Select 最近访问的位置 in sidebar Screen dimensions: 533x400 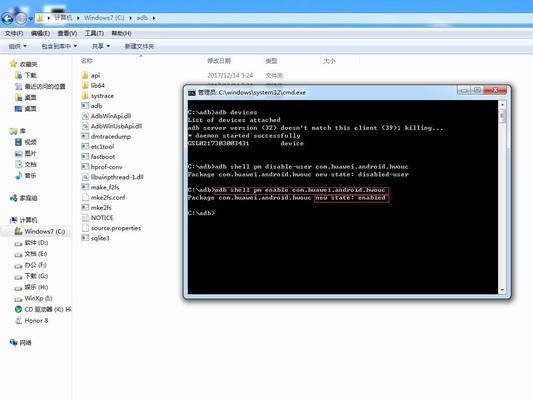point(40,86)
